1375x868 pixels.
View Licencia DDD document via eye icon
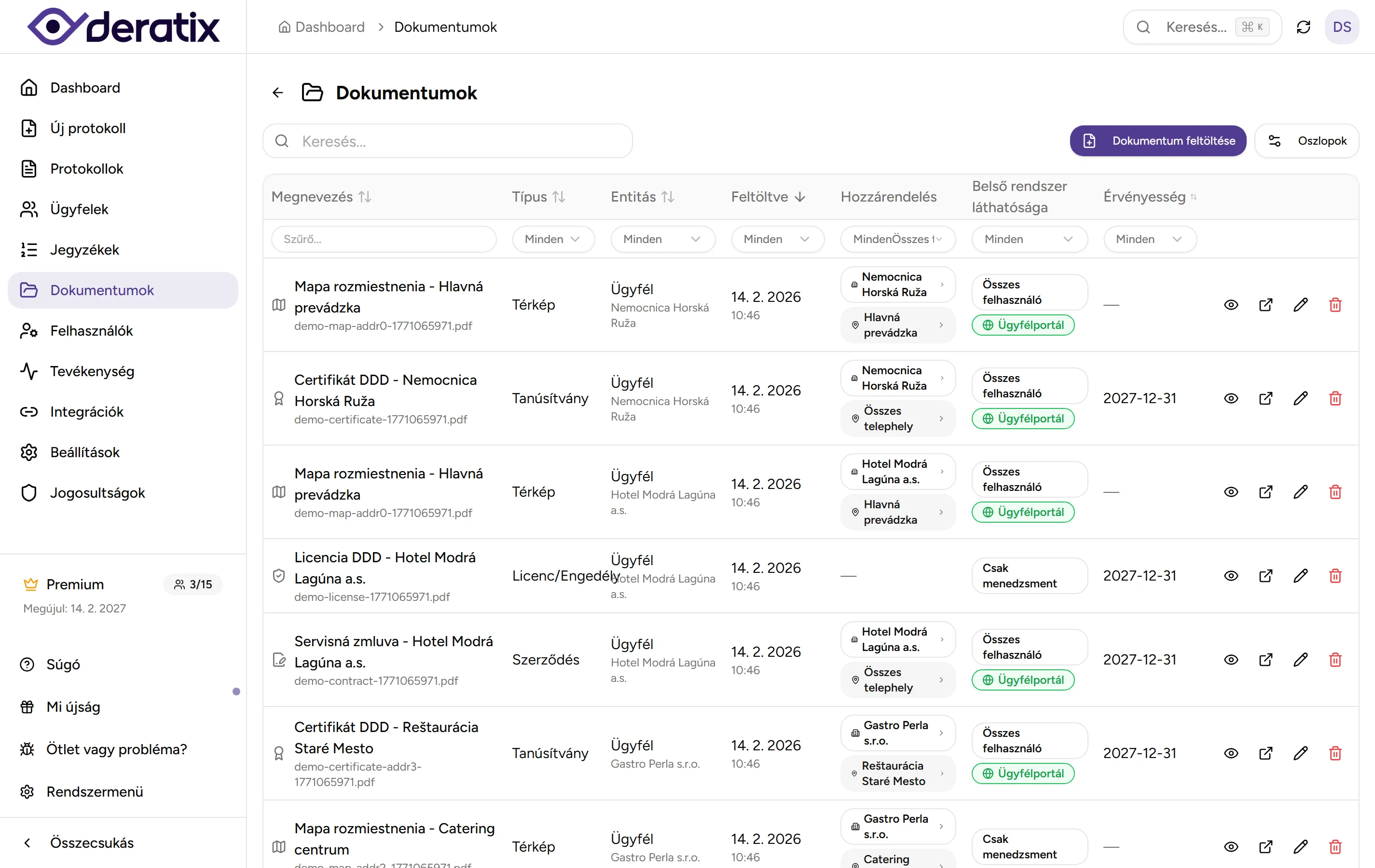[1231, 576]
